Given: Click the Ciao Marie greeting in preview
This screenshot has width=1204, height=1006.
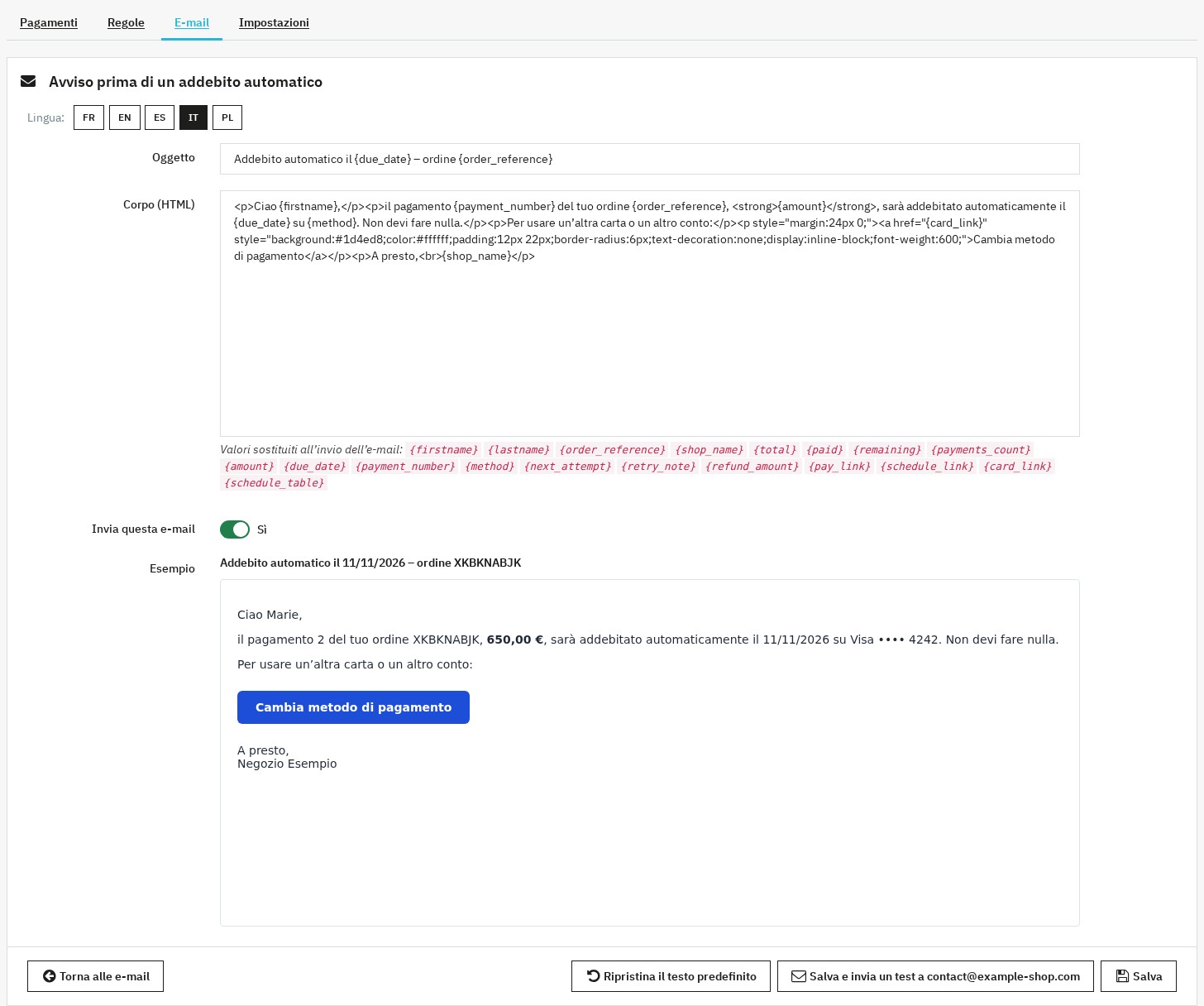Looking at the screenshot, I should click(x=270, y=615).
